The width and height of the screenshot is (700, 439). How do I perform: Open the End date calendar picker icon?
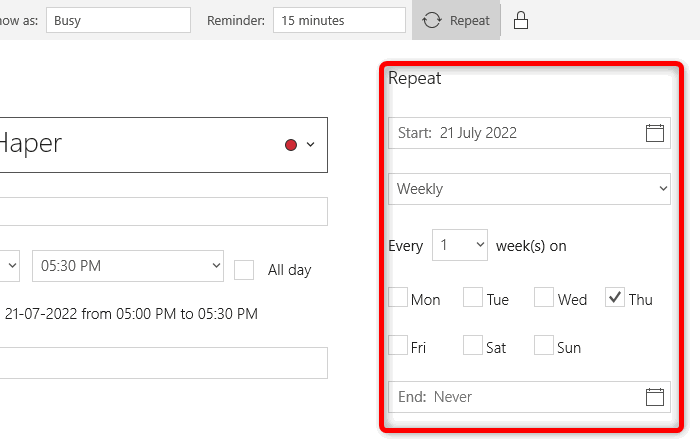click(x=654, y=397)
